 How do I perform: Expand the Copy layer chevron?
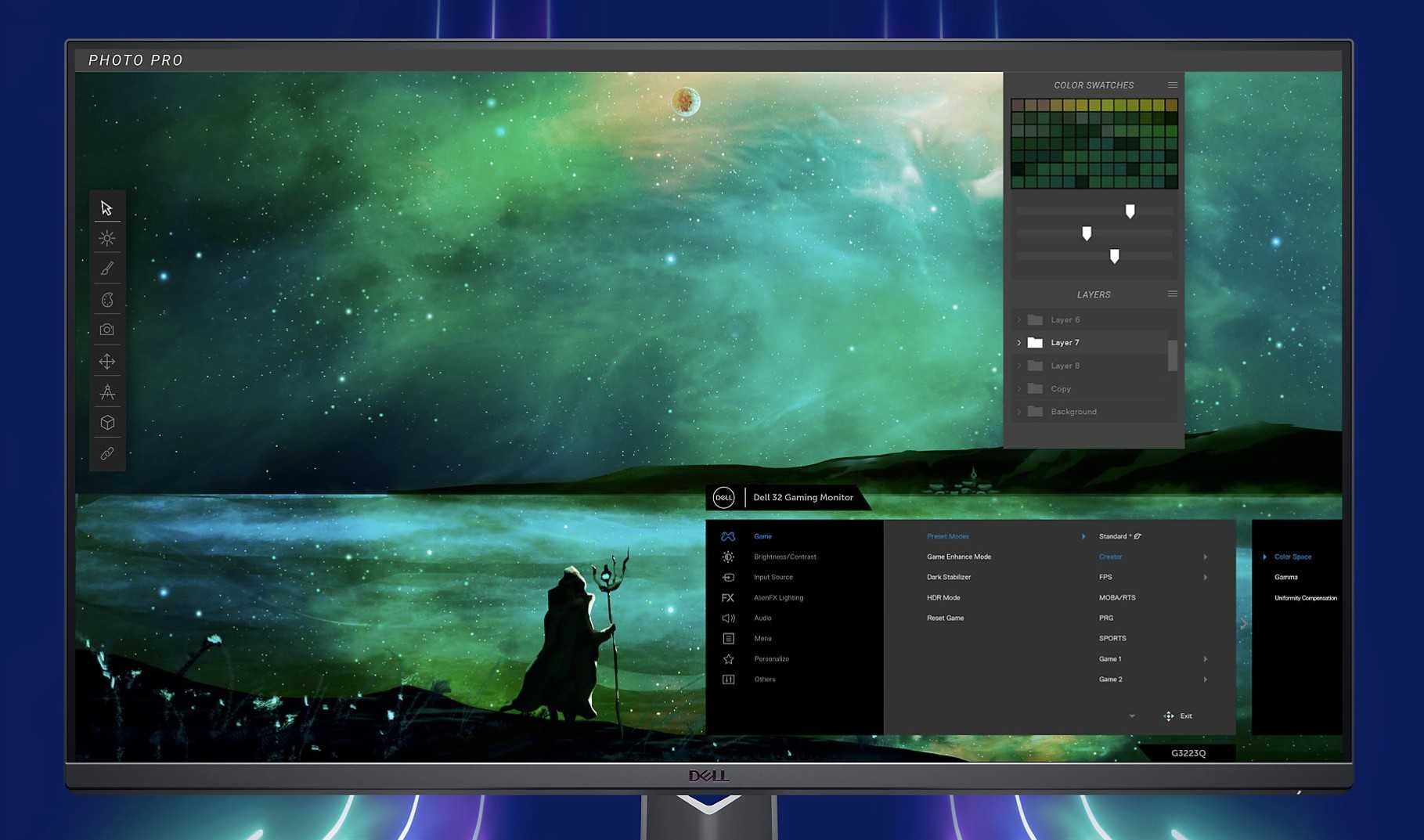1018,389
